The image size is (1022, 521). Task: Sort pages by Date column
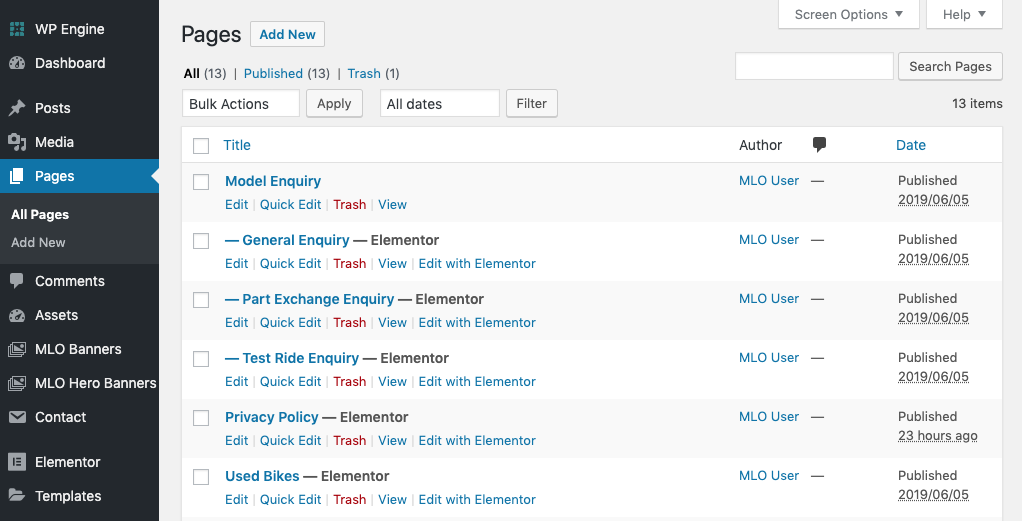(911, 145)
